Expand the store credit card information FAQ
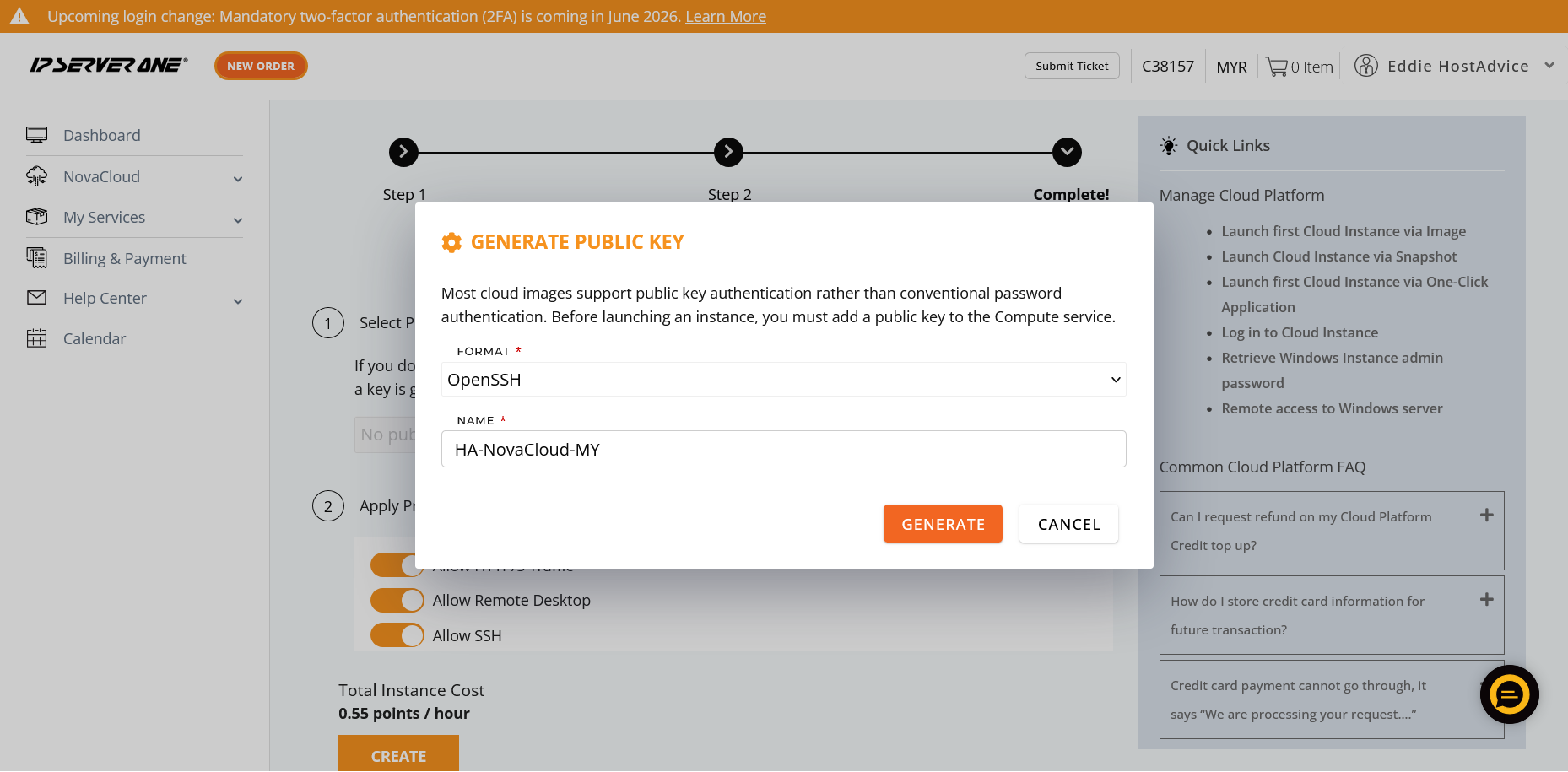This screenshot has height=772, width=1568. (x=1332, y=615)
